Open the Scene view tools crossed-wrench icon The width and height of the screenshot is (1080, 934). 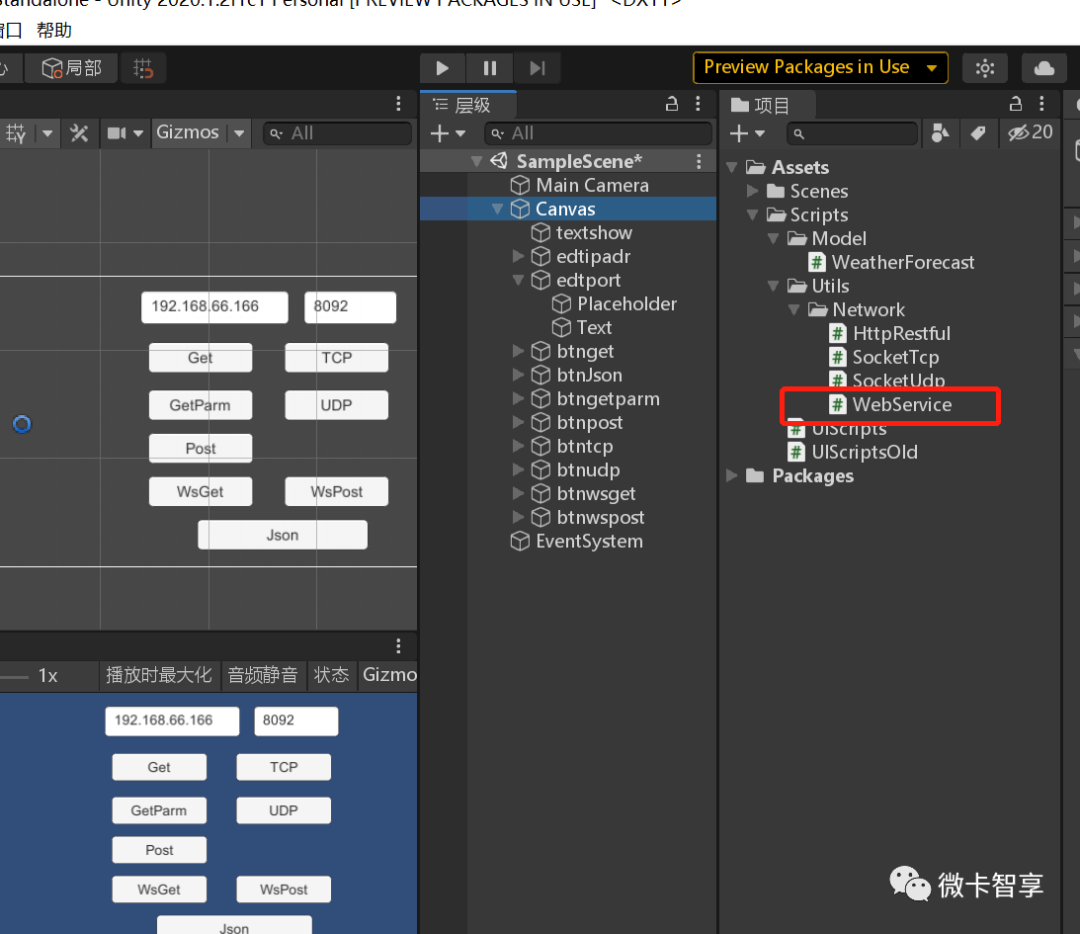point(79,132)
